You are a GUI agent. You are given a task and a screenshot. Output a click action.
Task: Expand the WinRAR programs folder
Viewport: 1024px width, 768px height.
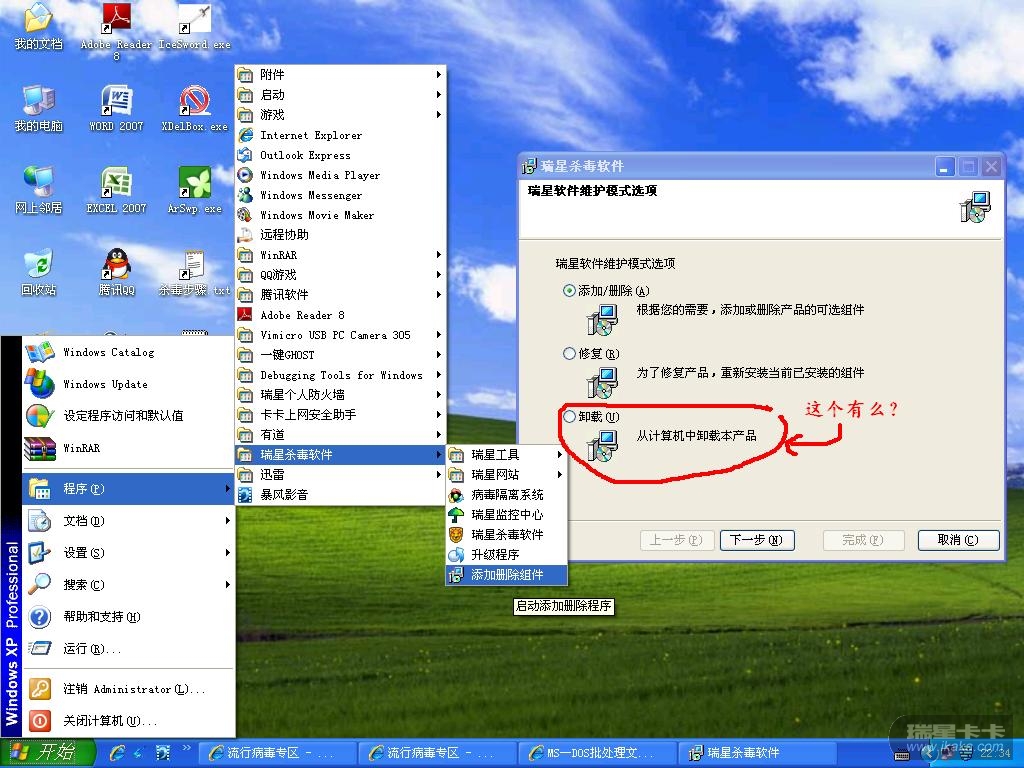pyautogui.click(x=340, y=255)
